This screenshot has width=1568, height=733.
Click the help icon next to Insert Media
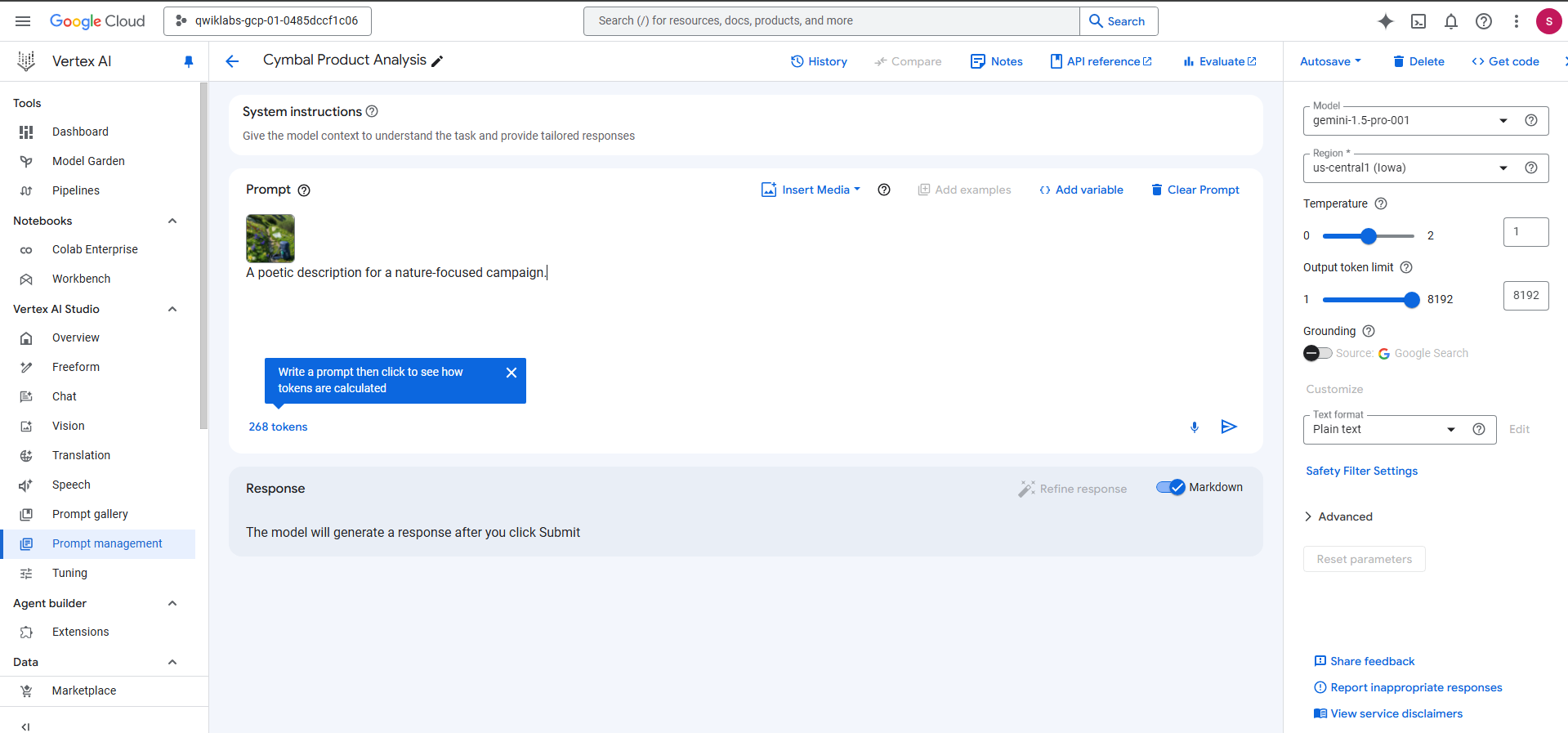click(884, 190)
